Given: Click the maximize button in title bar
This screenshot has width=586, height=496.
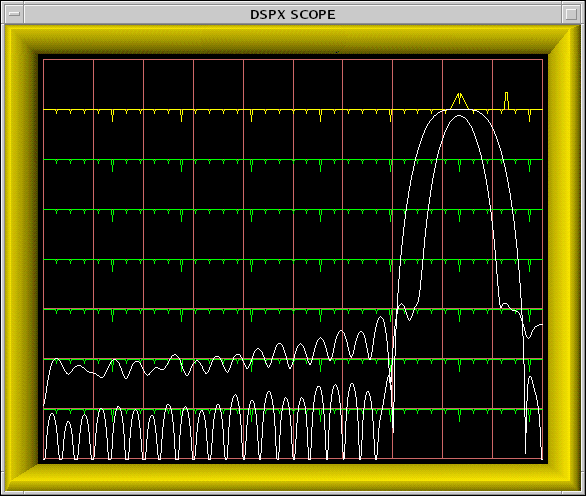Looking at the screenshot, I should 571,14.
